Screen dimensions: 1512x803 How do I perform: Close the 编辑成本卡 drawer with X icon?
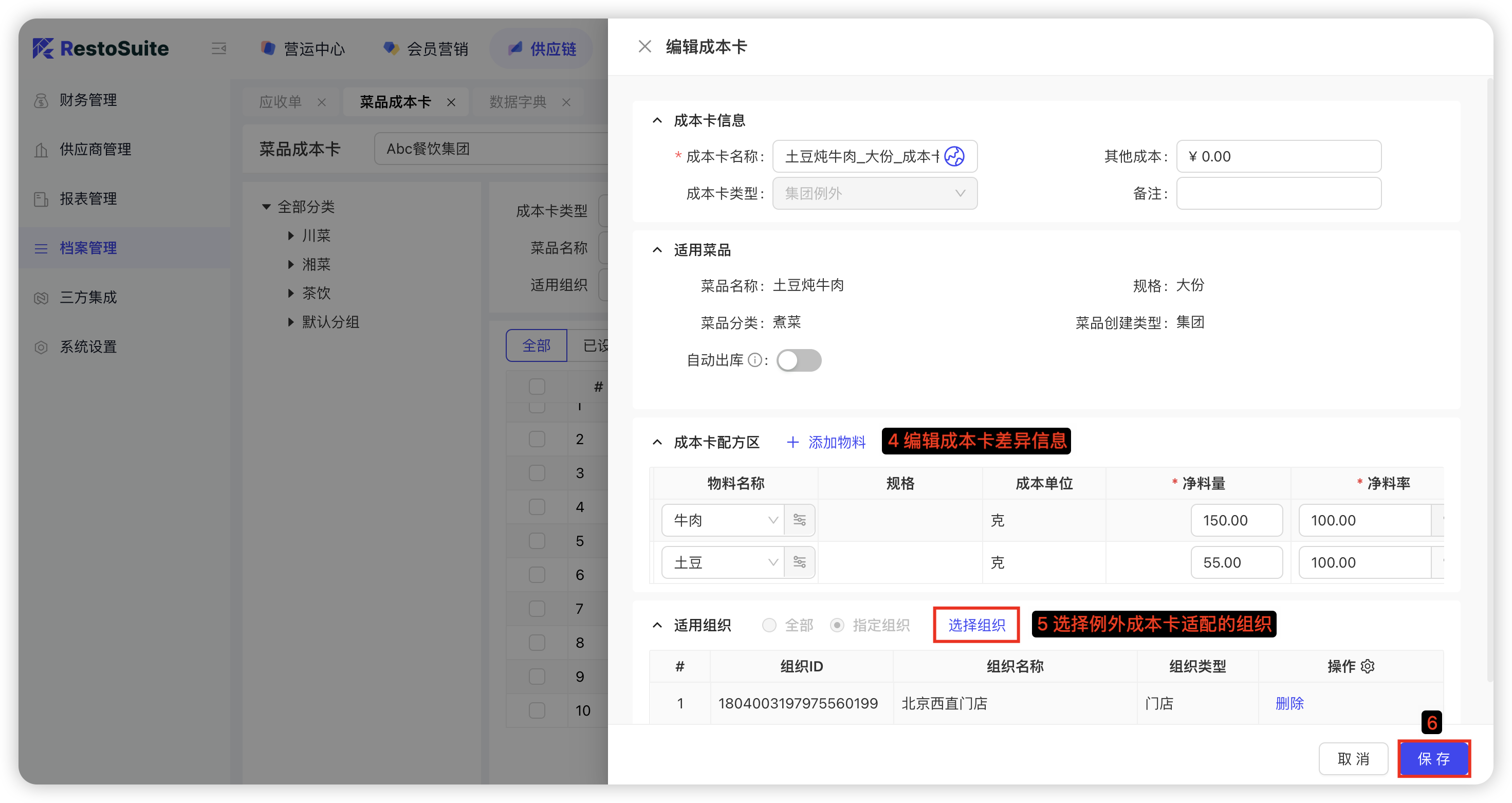[644, 46]
